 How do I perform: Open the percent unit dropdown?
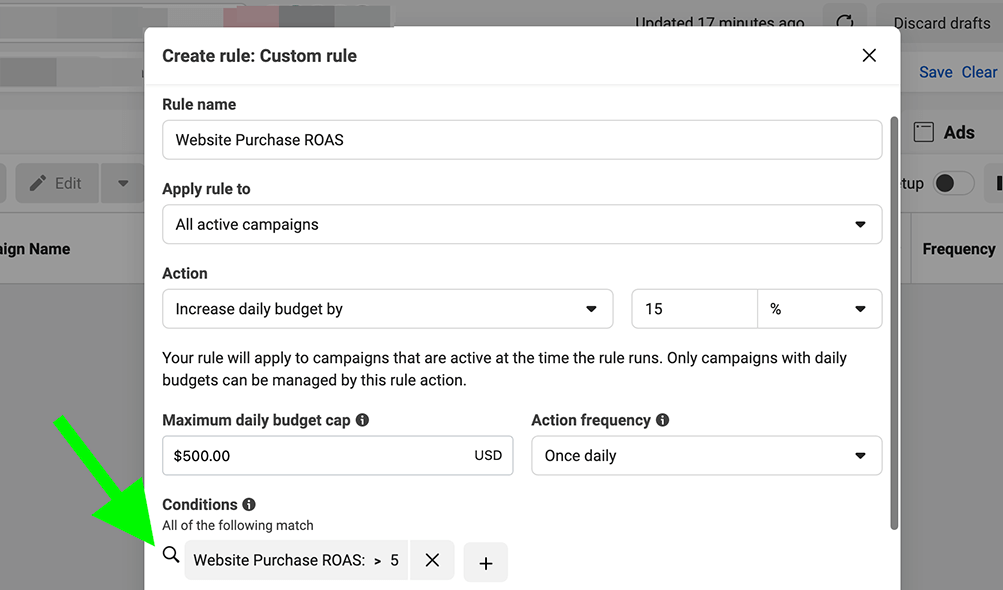819,309
